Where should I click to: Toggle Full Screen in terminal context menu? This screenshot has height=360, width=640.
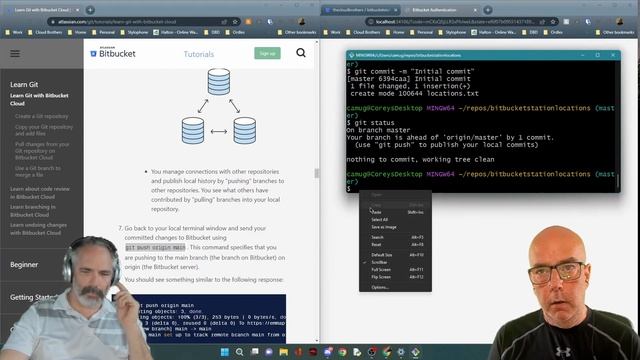395,269
